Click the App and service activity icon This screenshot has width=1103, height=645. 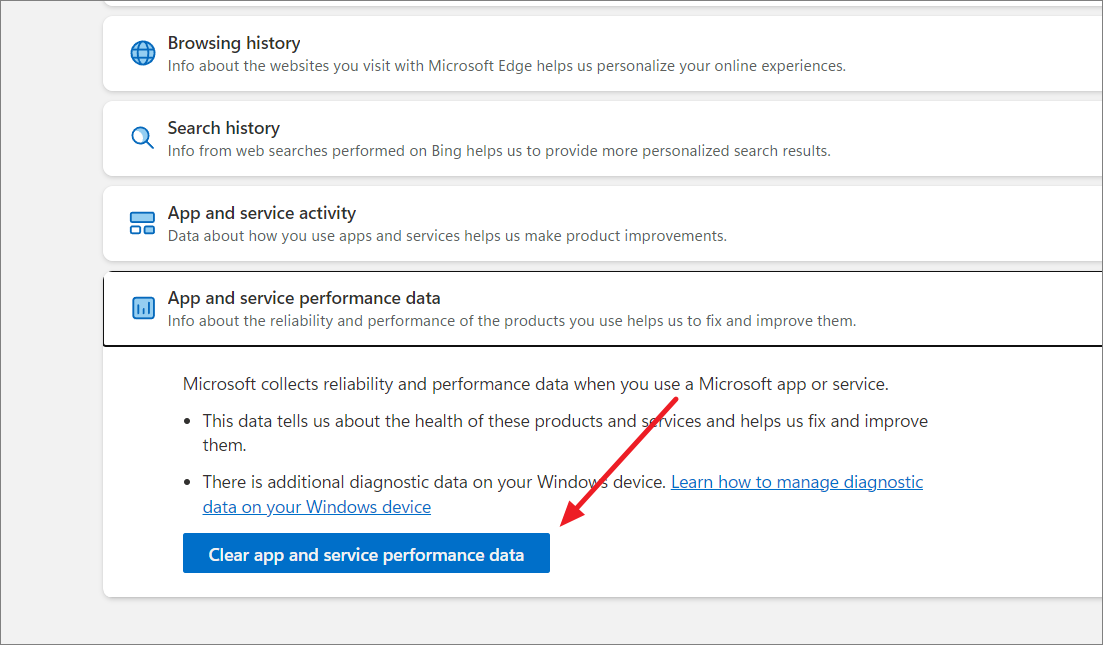click(x=143, y=223)
